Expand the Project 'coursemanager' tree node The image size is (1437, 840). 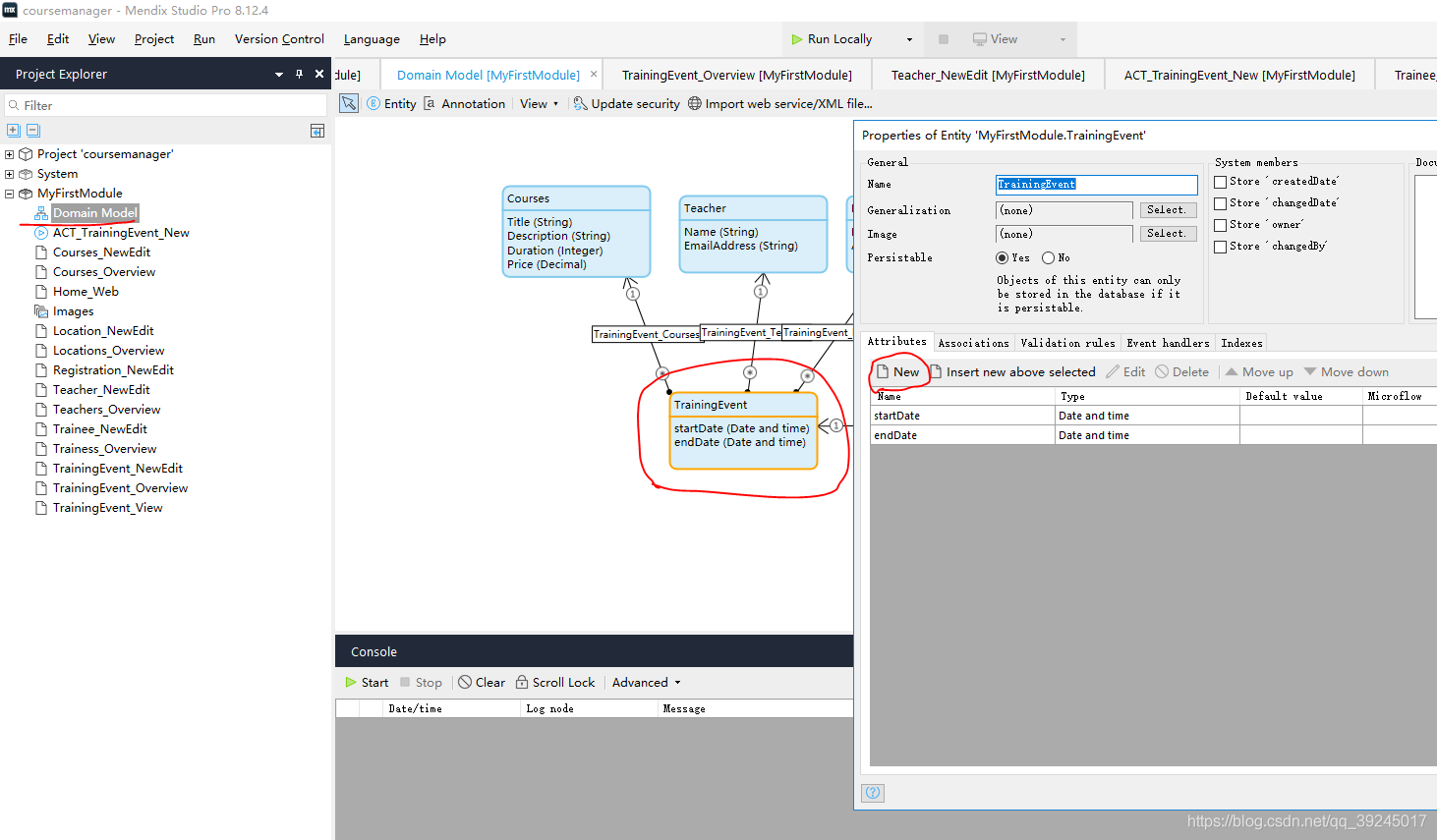click(x=10, y=154)
